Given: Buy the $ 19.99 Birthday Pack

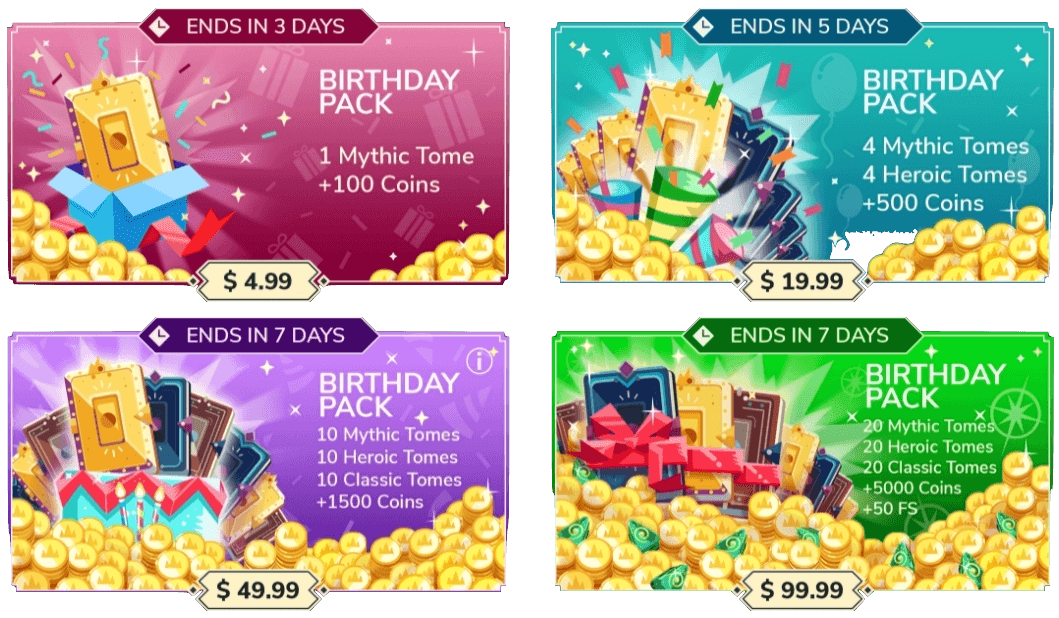Looking at the screenshot, I should 802,280.
